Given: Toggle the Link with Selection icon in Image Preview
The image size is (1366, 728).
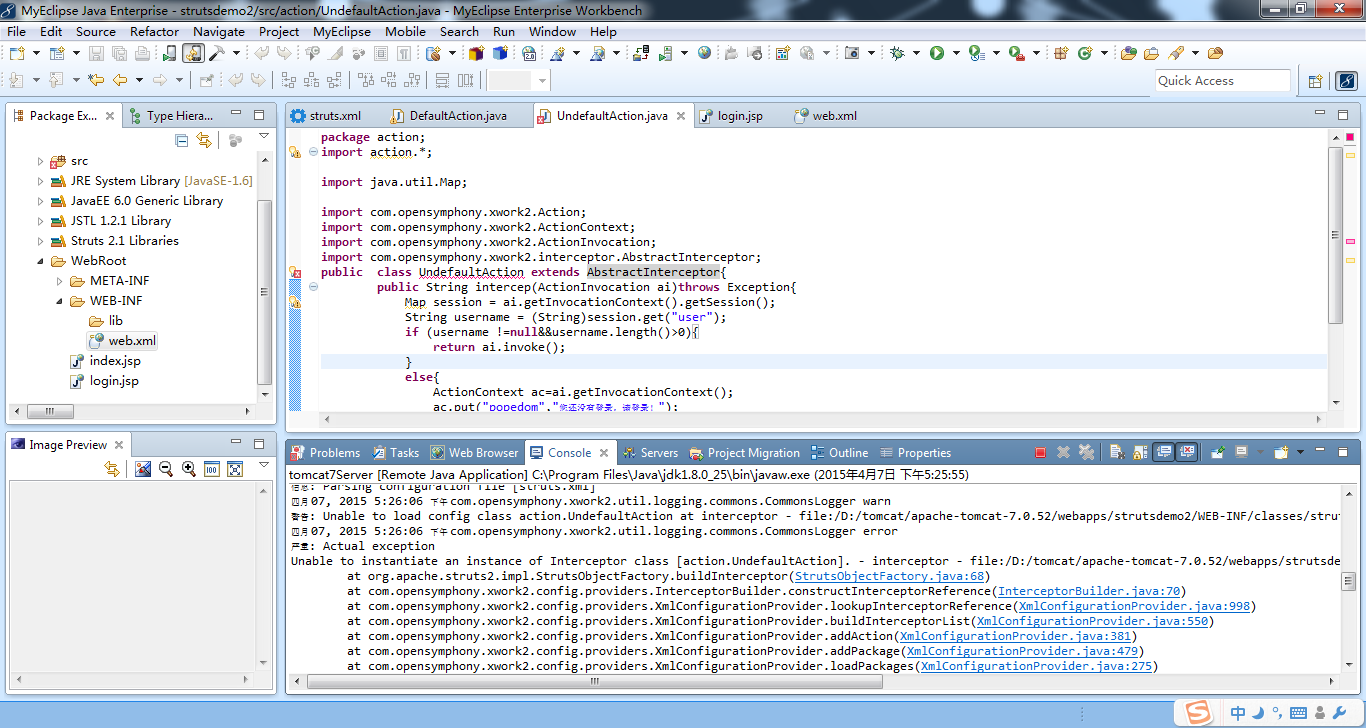Looking at the screenshot, I should 113,469.
